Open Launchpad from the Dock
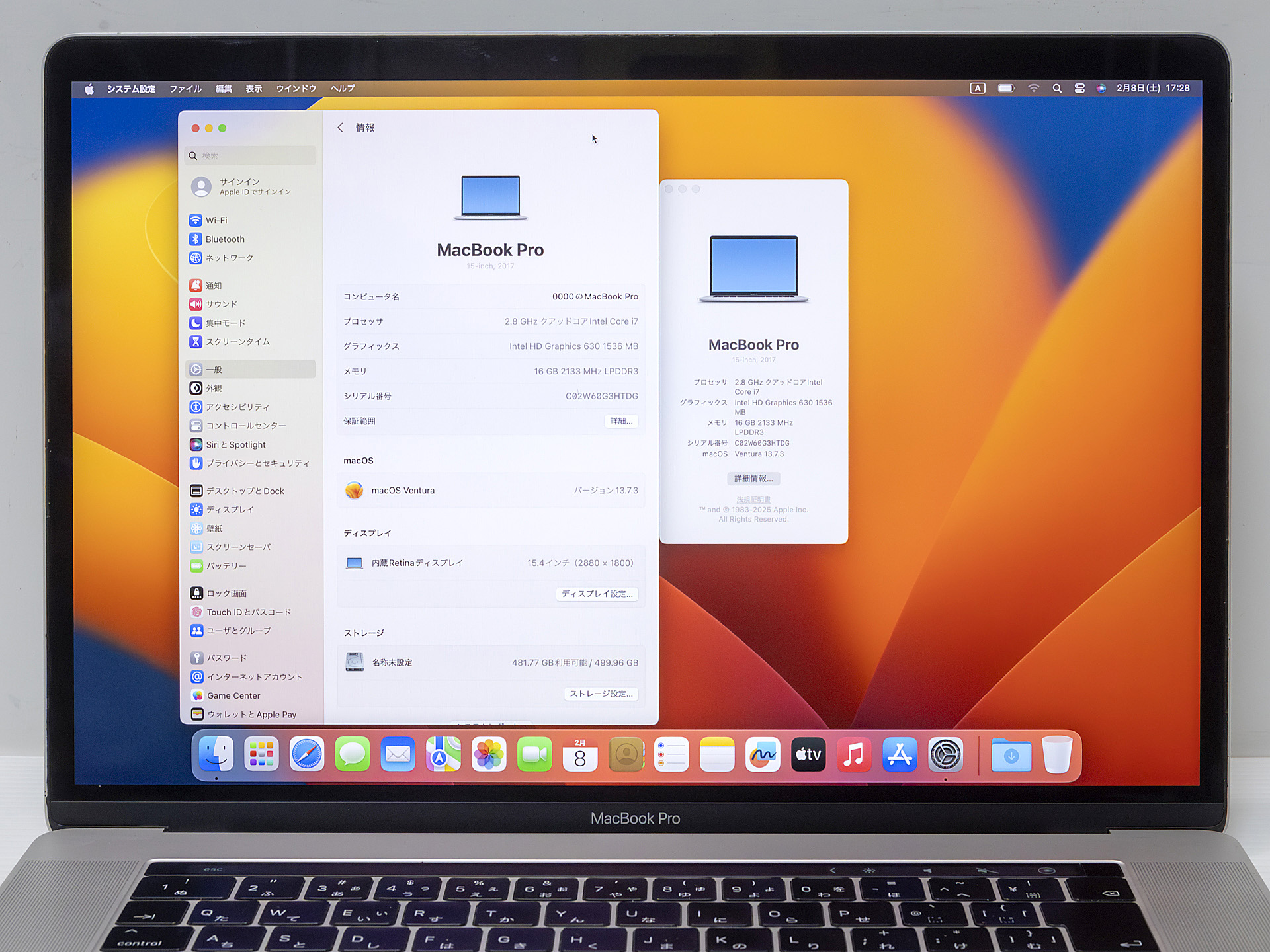Viewport: 1270px width, 952px height. [x=262, y=754]
